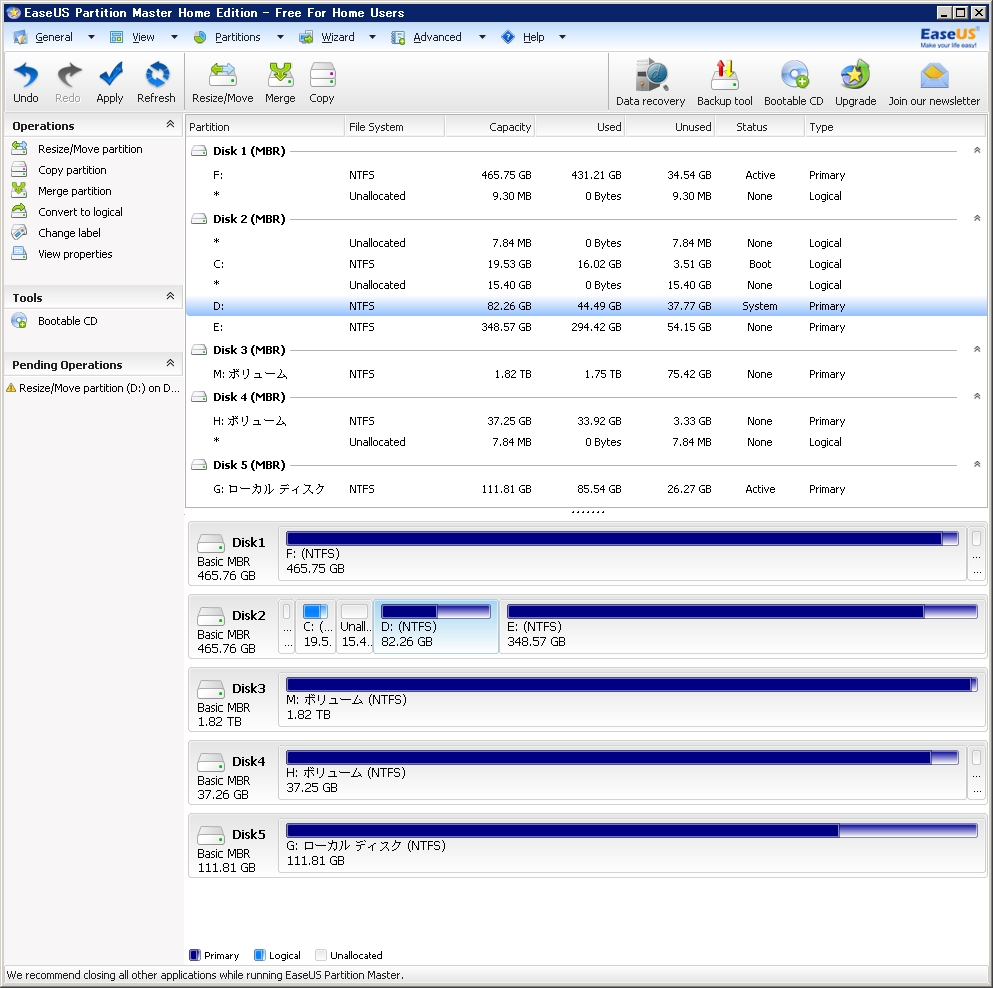Viewport: 993px width, 988px height.
Task: Open the General menu dropdown arrow
Action: click(x=91, y=37)
